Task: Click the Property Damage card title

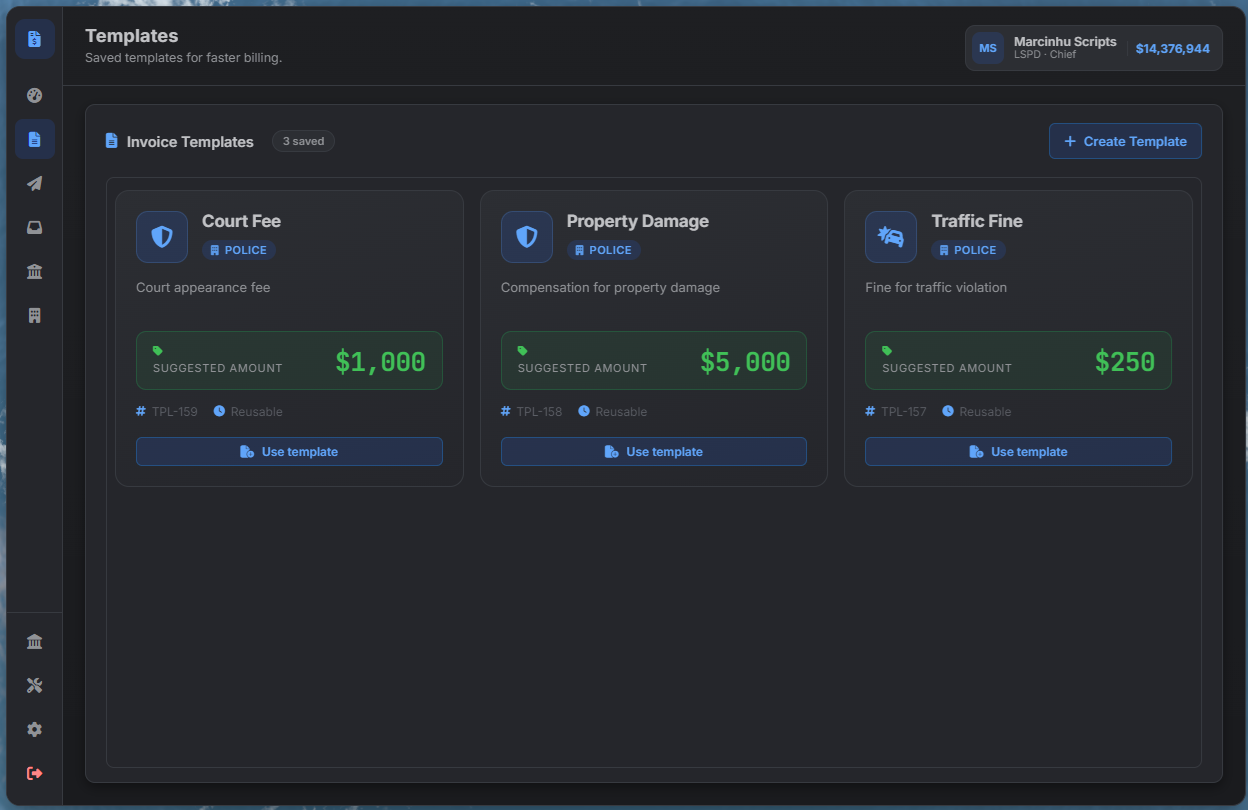Action: (638, 221)
